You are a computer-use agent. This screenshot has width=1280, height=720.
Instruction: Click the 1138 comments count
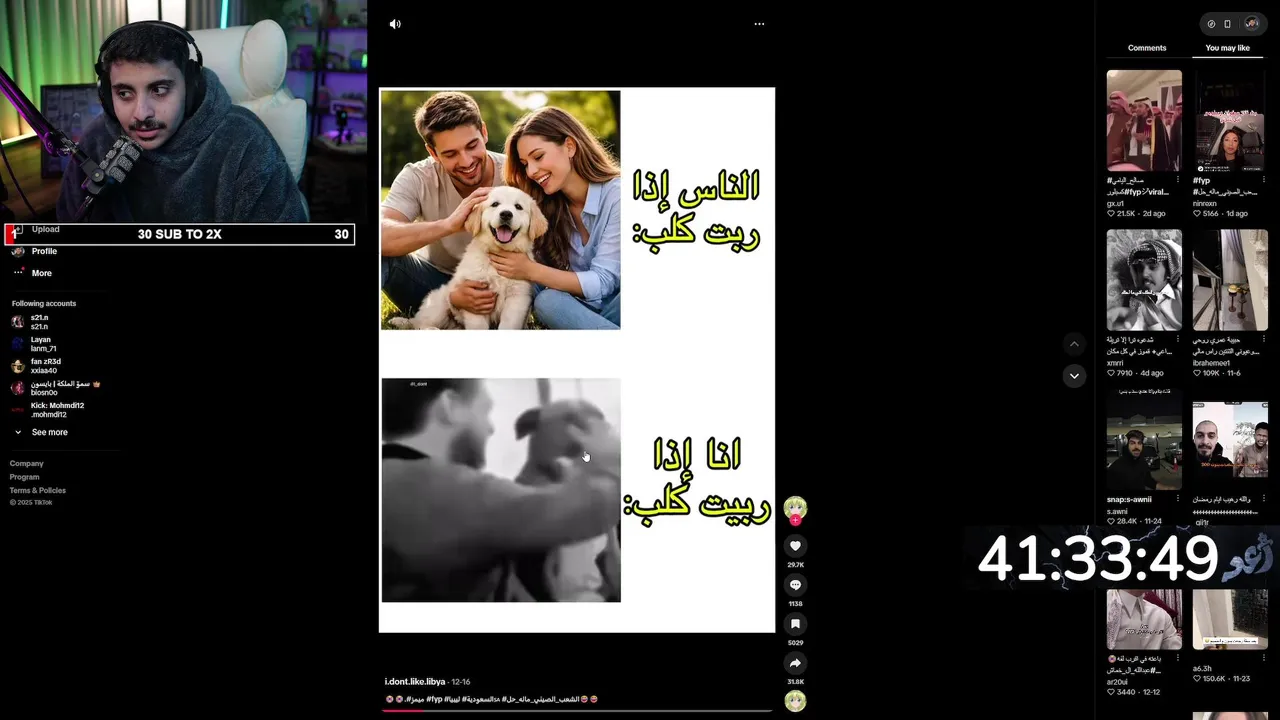click(795, 604)
